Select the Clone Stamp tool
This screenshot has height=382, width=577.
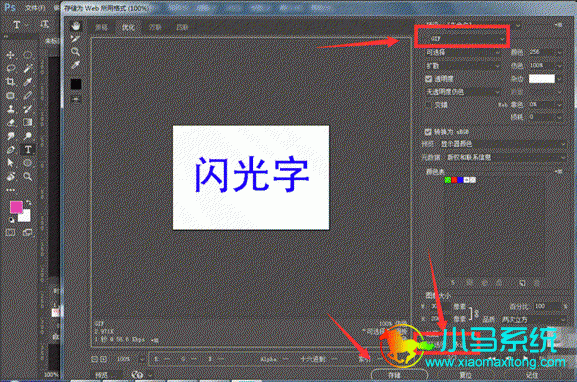(x=10, y=109)
